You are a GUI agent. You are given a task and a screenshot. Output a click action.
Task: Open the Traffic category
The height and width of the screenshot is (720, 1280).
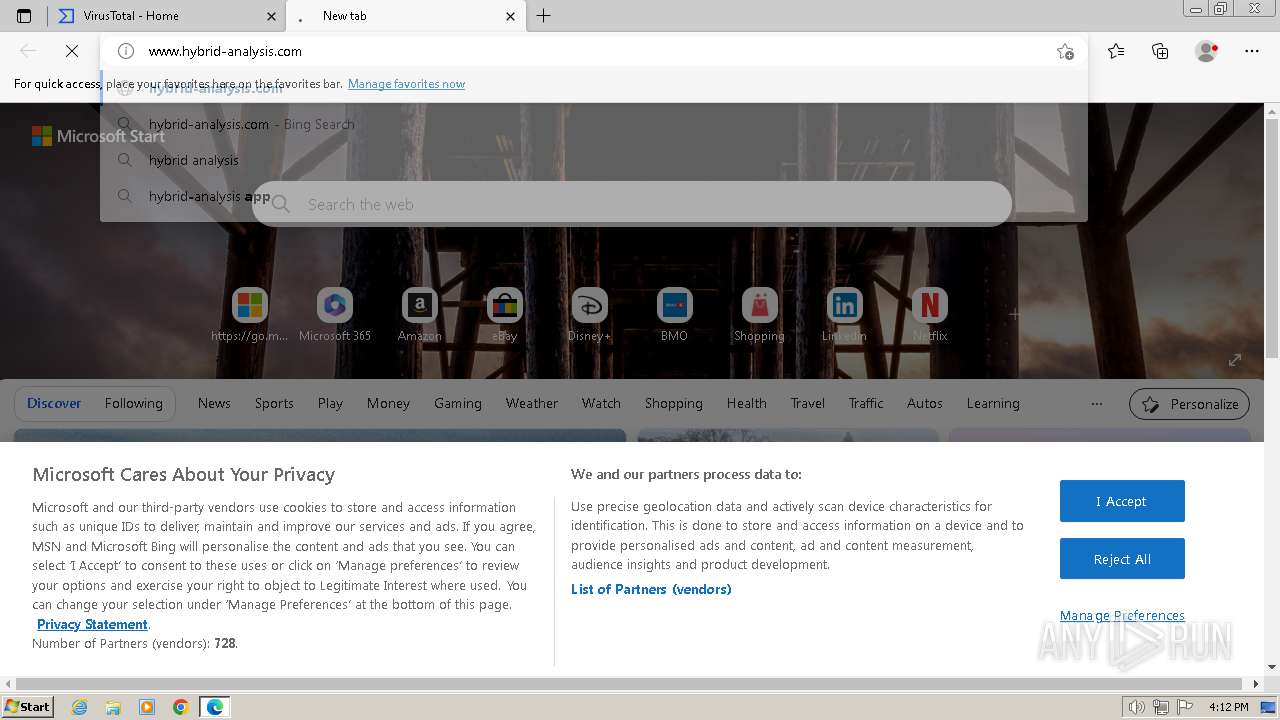coord(866,403)
